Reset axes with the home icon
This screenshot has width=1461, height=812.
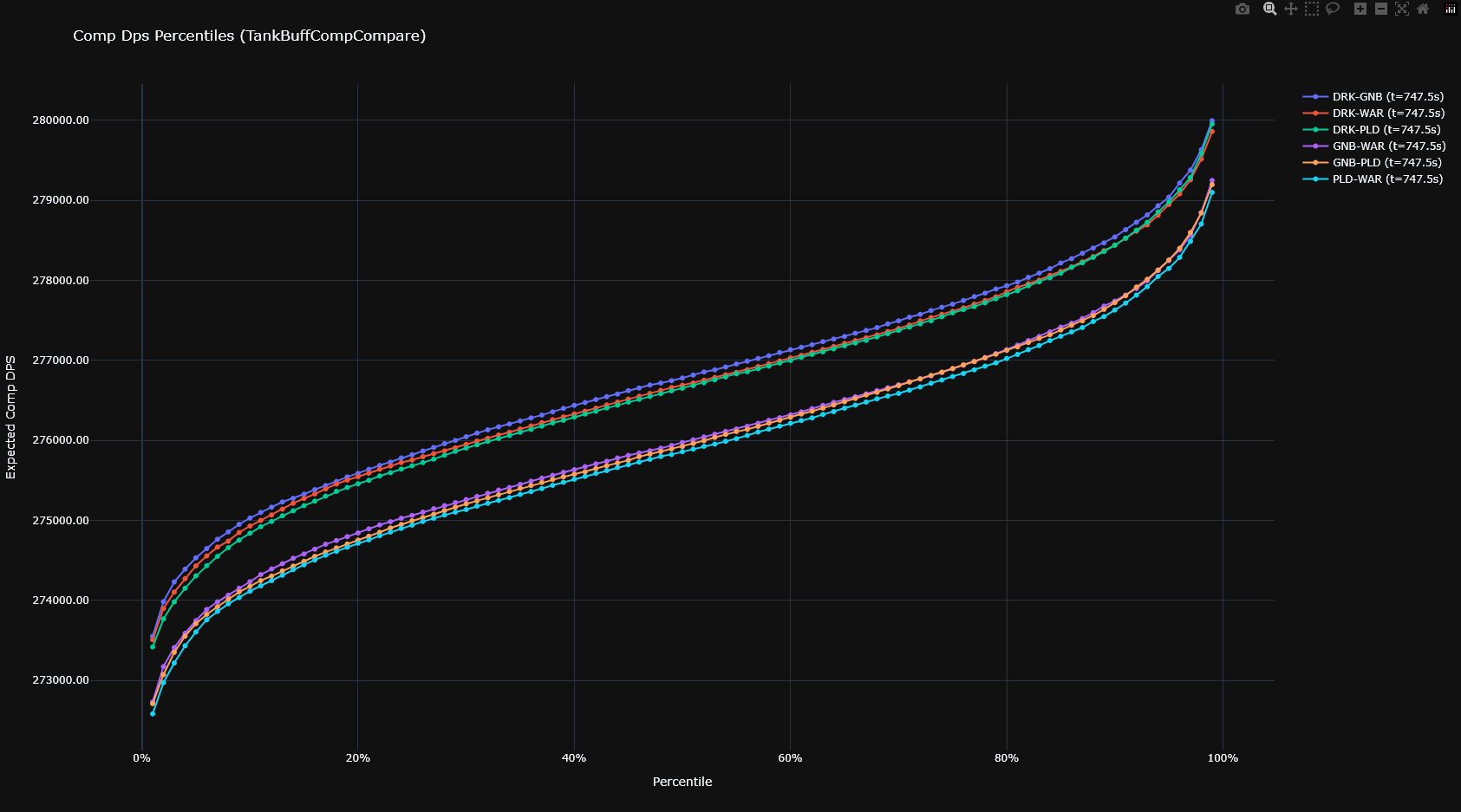(1423, 9)
